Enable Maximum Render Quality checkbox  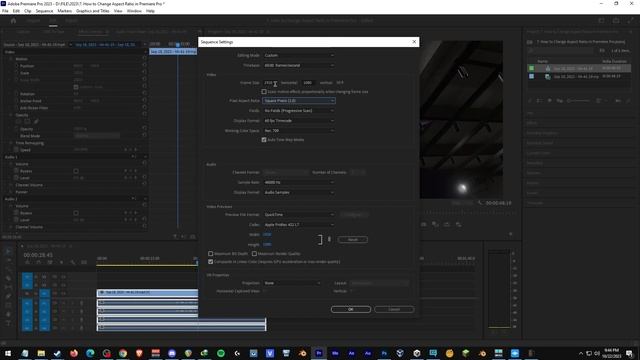pyautogui.click(x=254, y=253)
